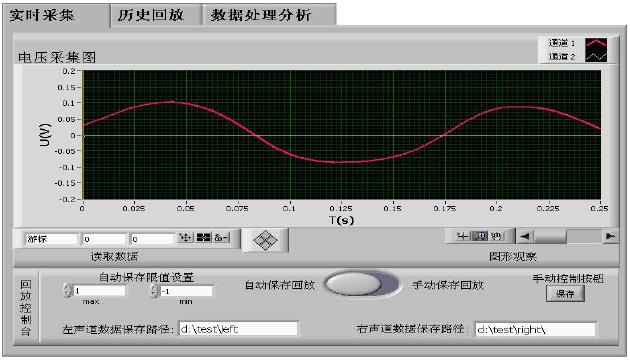The height and width of the screenshot is (360, 630).
Task: Click the 保存 manual save button
Action: [x=565, y=294]
